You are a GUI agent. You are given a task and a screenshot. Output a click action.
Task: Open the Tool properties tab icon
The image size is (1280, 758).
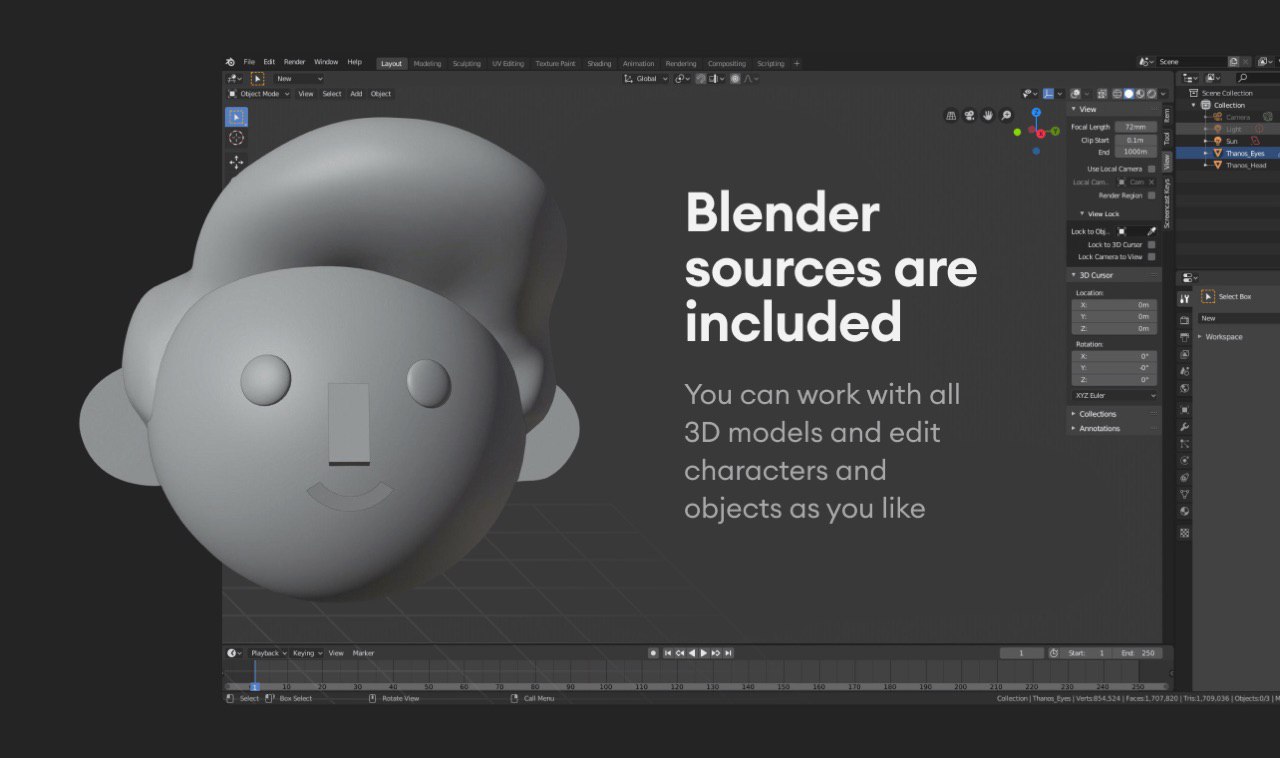click(x=1184, y=298)
